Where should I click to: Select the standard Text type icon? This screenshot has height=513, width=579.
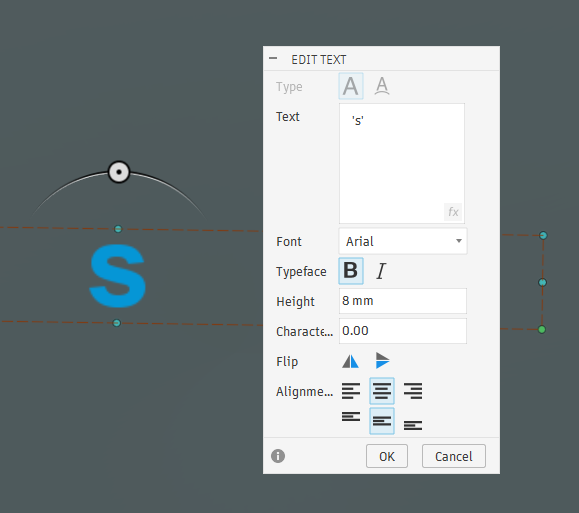pyautogui.click(x=351, y=86)
